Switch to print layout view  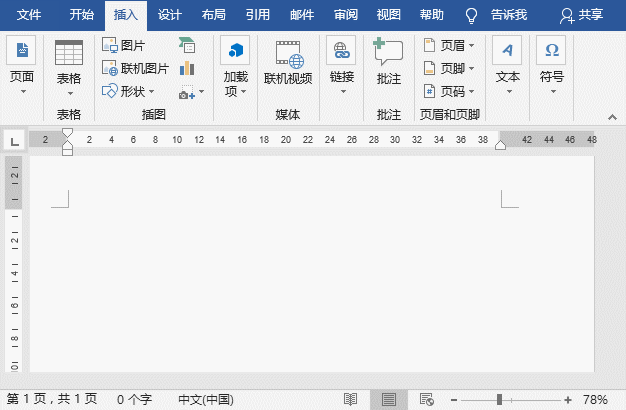pos(388,399)
